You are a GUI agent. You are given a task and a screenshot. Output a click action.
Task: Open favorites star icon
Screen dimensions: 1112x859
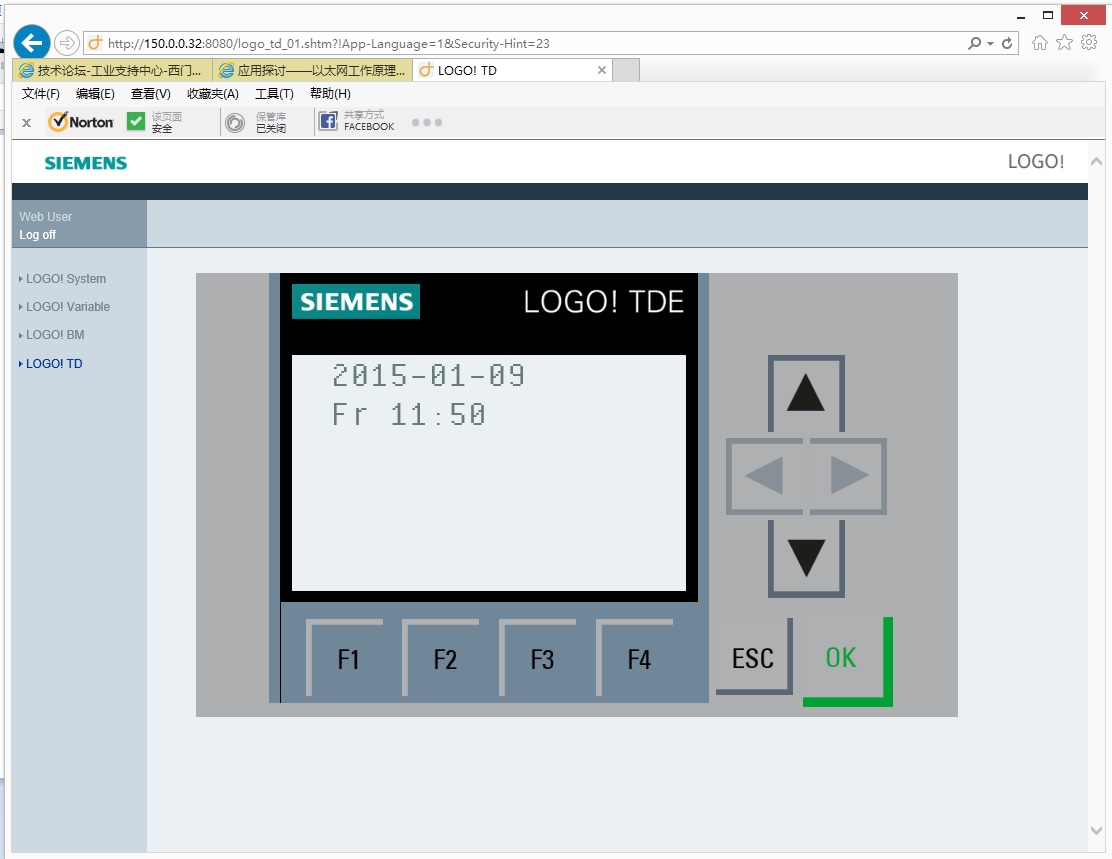[1064, 43]
